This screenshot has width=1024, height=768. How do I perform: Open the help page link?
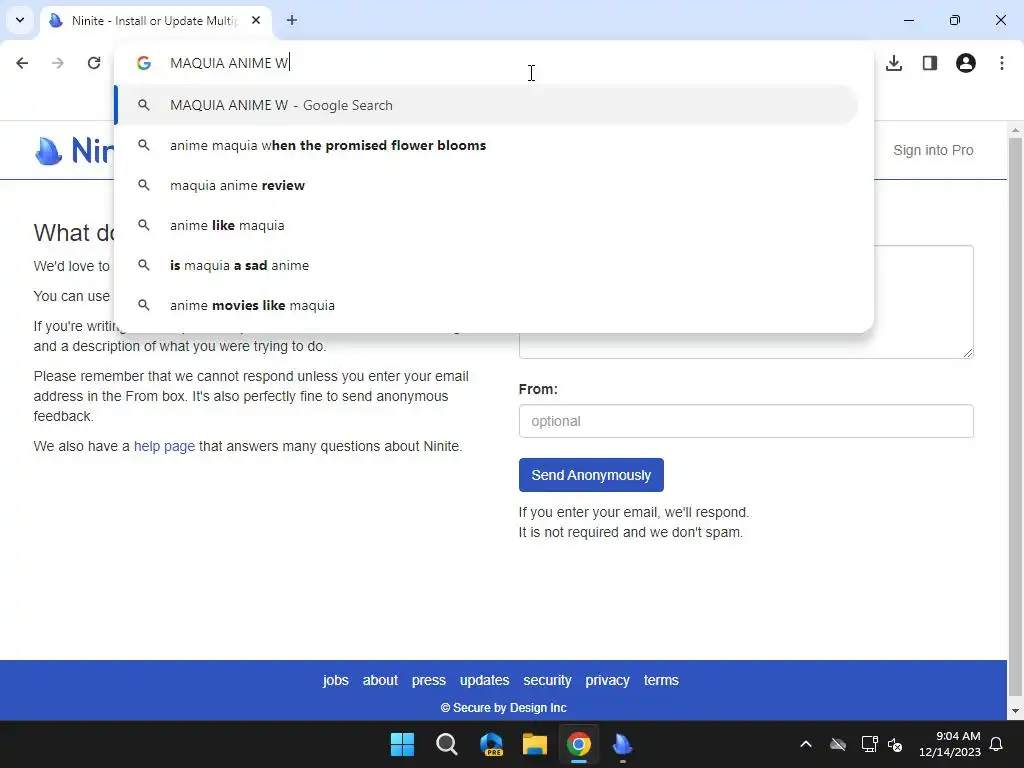pos(165,446)
